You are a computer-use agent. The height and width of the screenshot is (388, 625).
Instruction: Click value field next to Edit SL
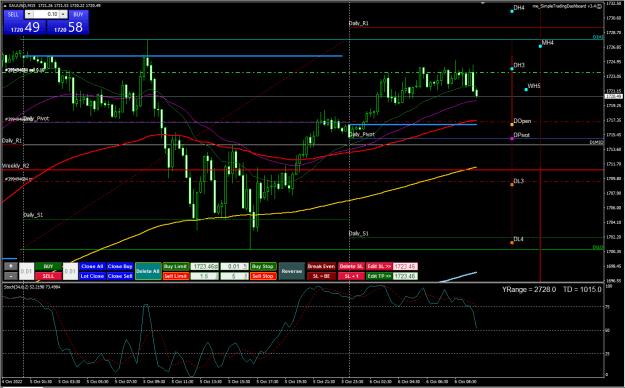[405, 266]
